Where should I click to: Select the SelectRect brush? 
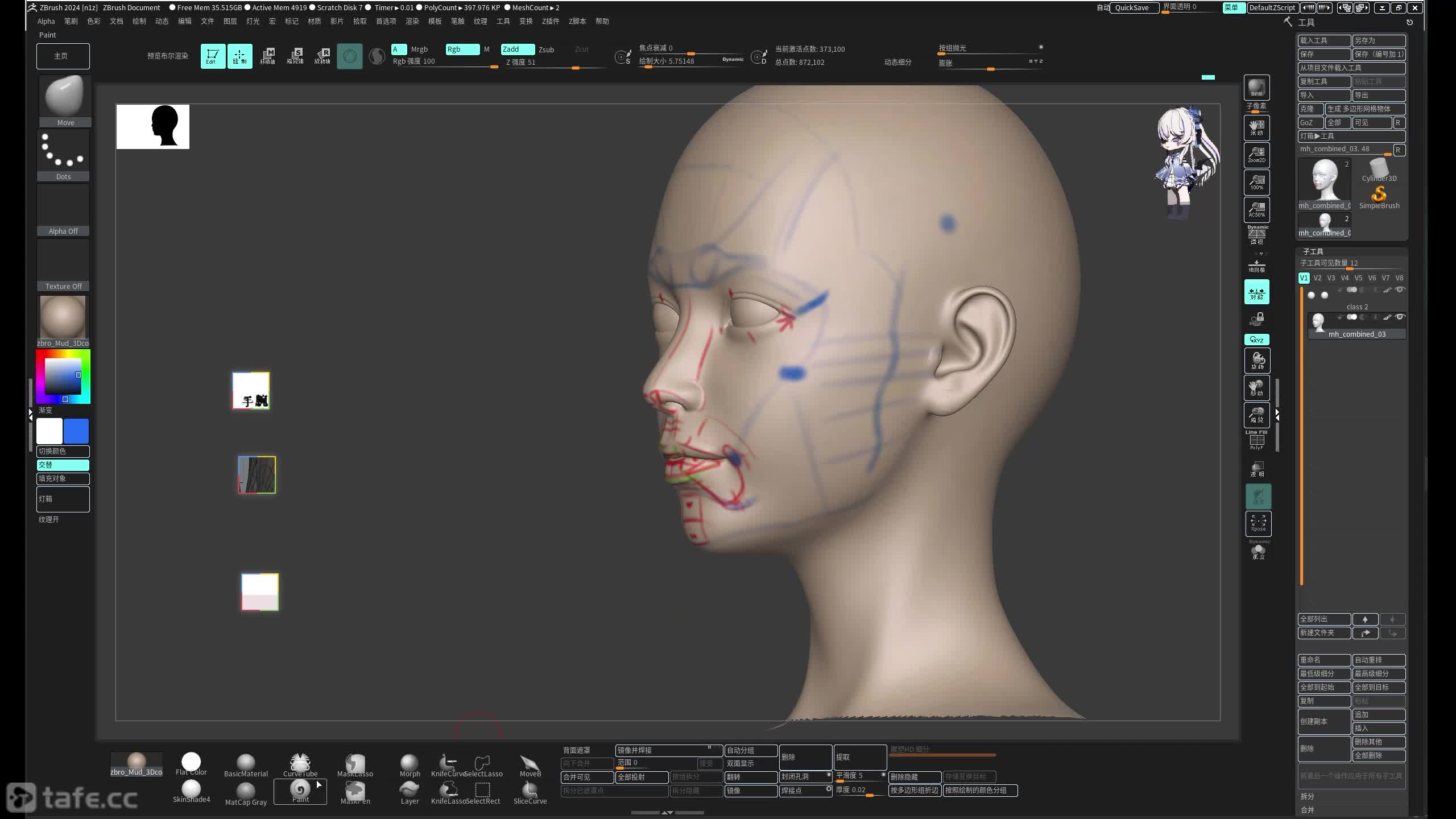point(483,792)
